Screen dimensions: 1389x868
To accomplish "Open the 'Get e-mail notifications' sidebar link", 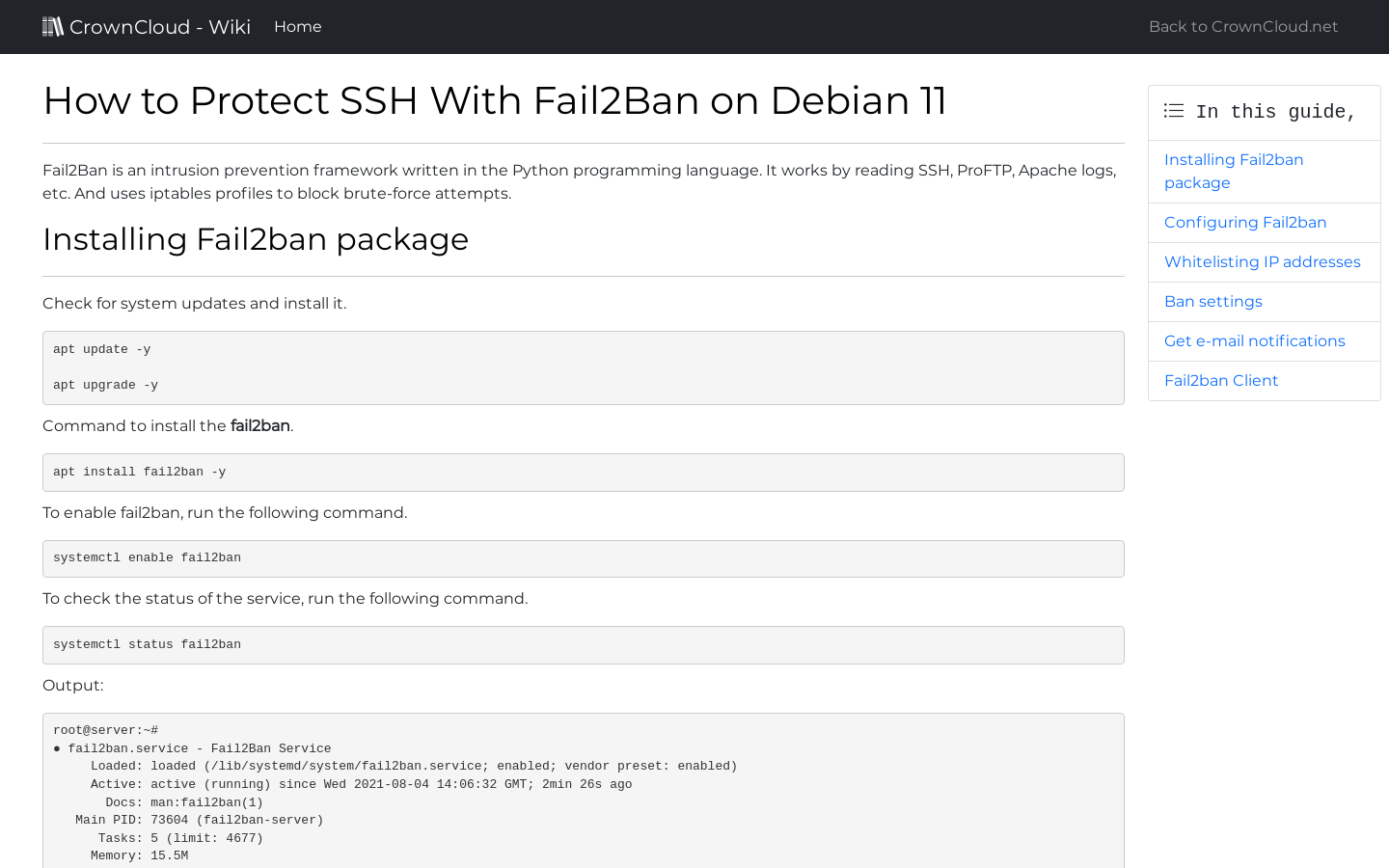I will coord(1254,340).
